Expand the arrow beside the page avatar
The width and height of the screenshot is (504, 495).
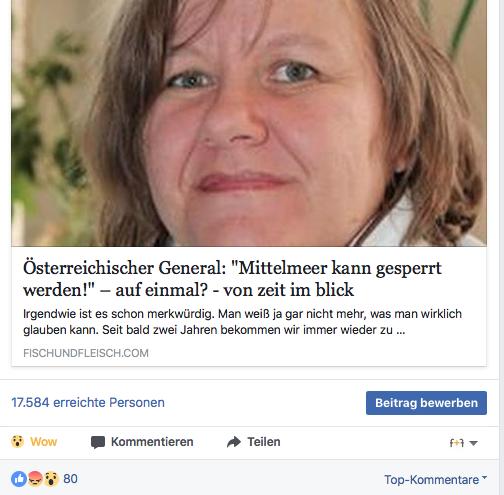pos(473,443)
